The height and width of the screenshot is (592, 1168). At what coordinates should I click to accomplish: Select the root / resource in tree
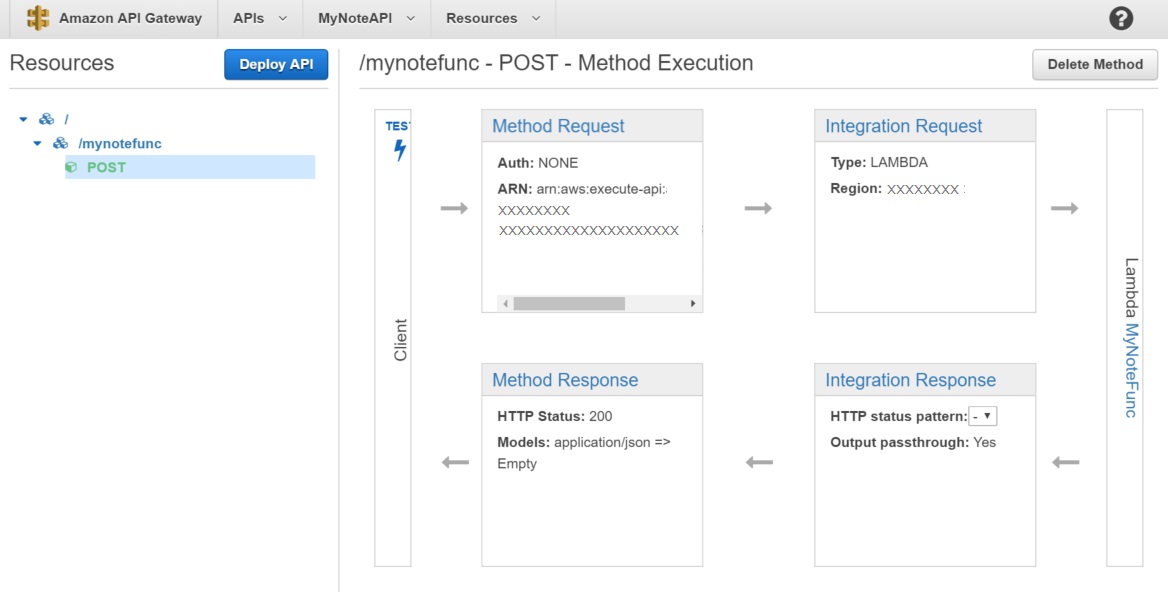(66, 119)
